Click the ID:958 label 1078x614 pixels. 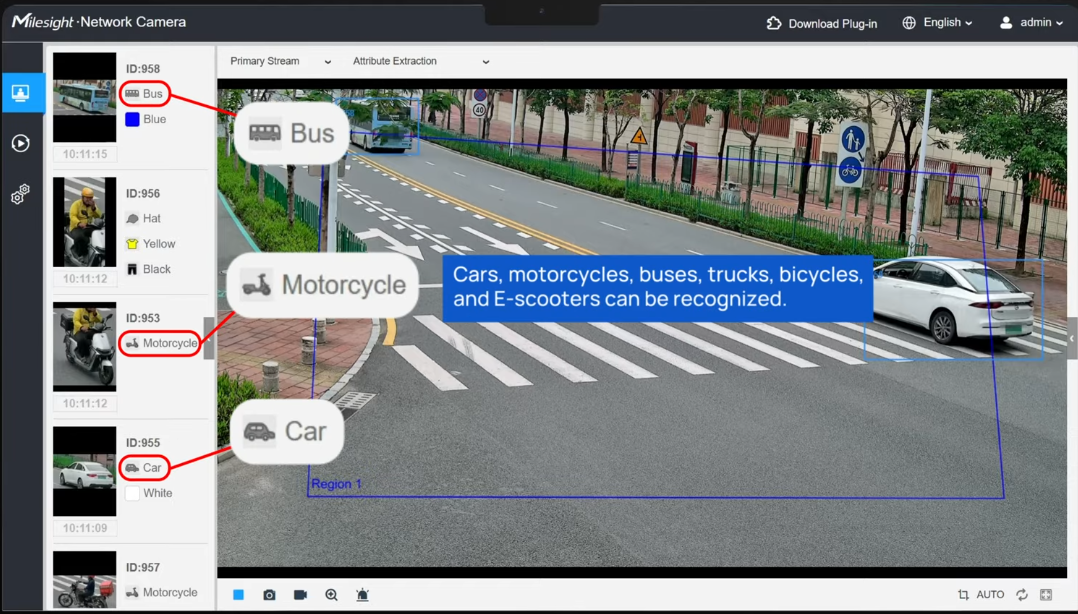coord(142,69)
